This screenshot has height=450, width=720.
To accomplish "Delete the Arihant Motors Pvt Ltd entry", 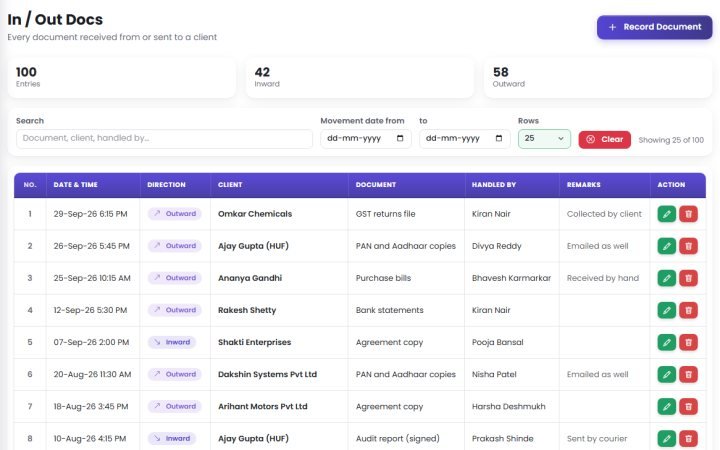I will tap(688, 407).
